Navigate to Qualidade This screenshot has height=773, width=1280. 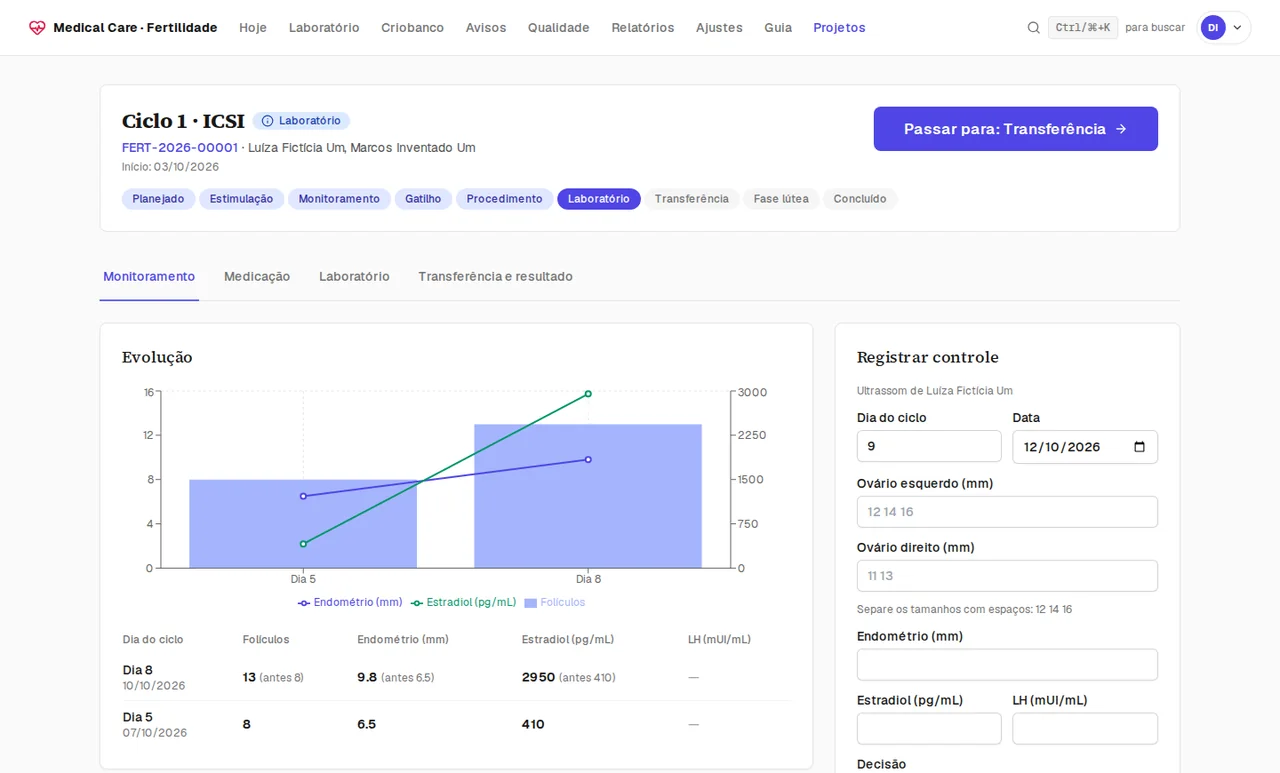(559, 28)
